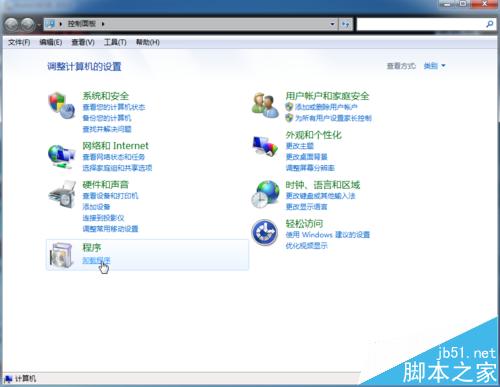This screenshot has width=500, height=387.
Task: Click 查找并解决问题 link
Action: coord(107,129)
